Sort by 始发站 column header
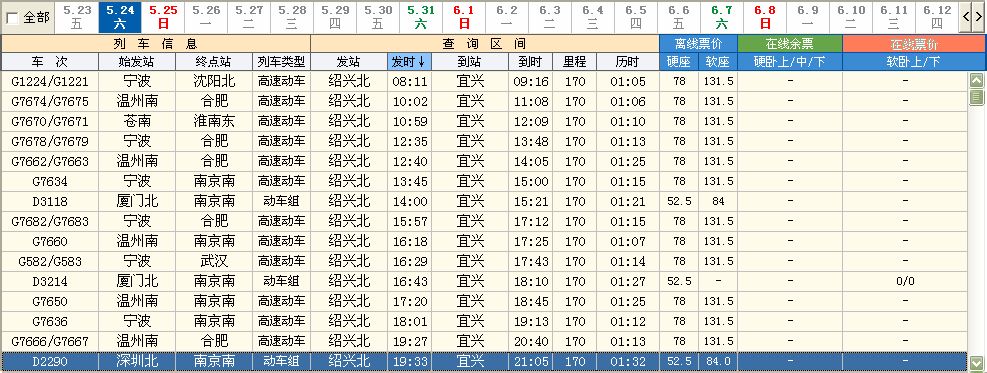 pyautogui.click(x=137, y=62)
